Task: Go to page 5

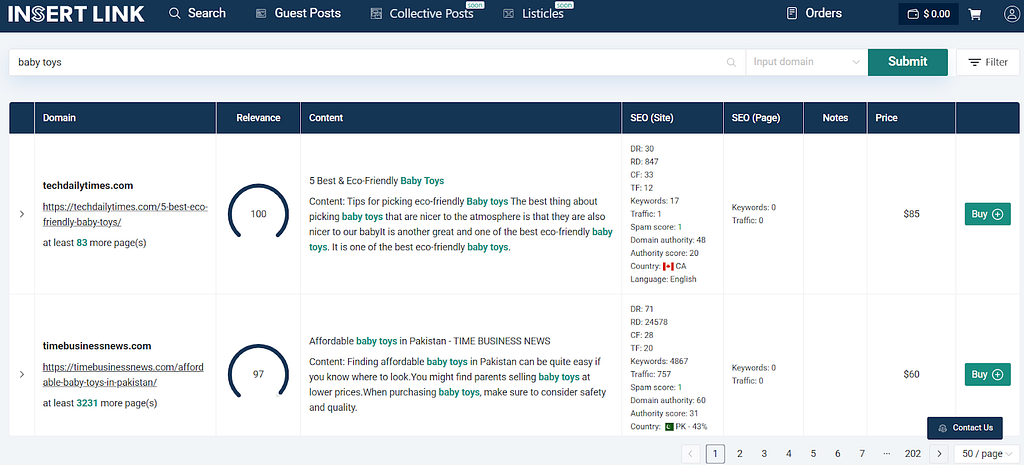Action: pos(813,453)
